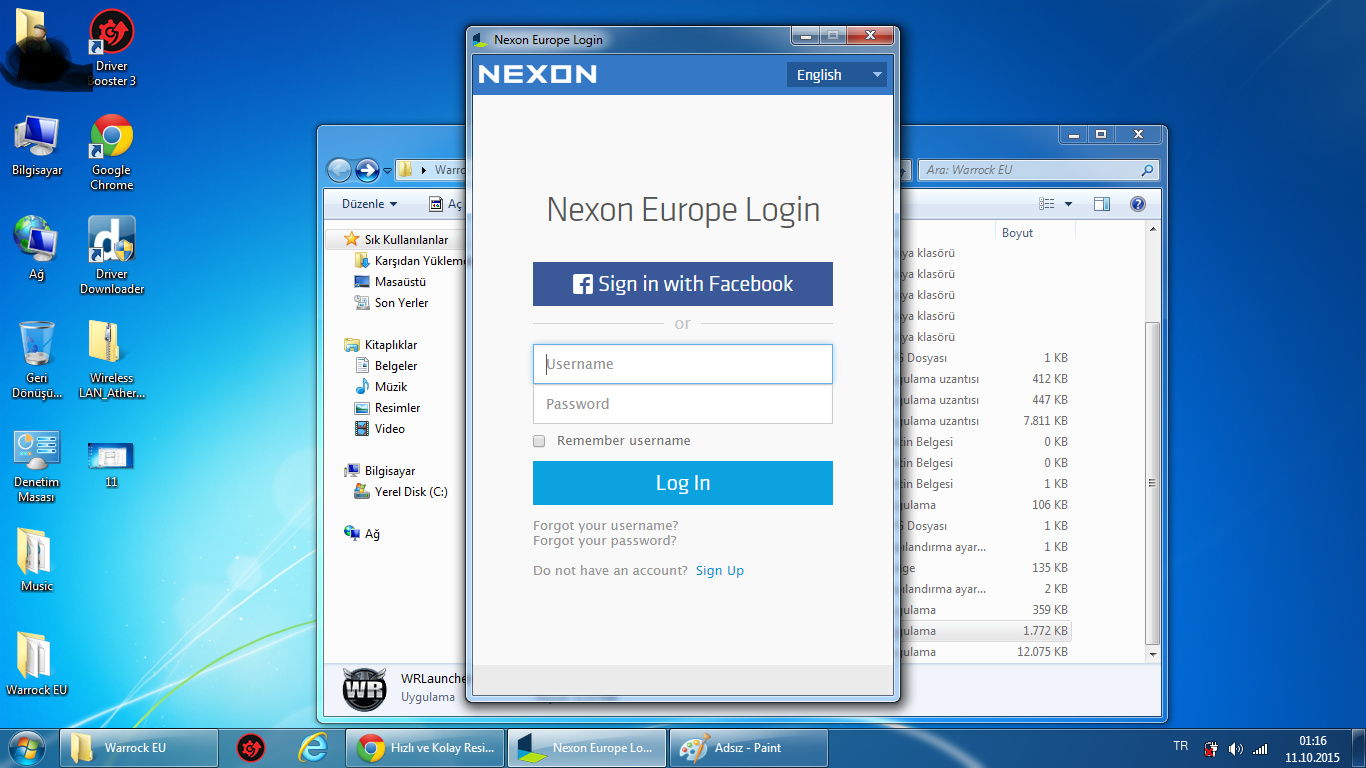This screenshot has height=768, width=1366.
Task: Open the Forgot your password link
Action: coord(605,541)
